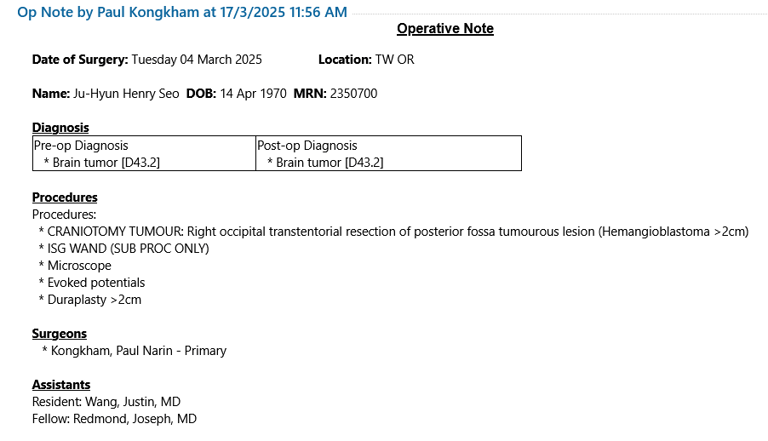Select the Pre-op Diagnosis table cell
Screen dimensions: 768x441
(x=144, y=153)
